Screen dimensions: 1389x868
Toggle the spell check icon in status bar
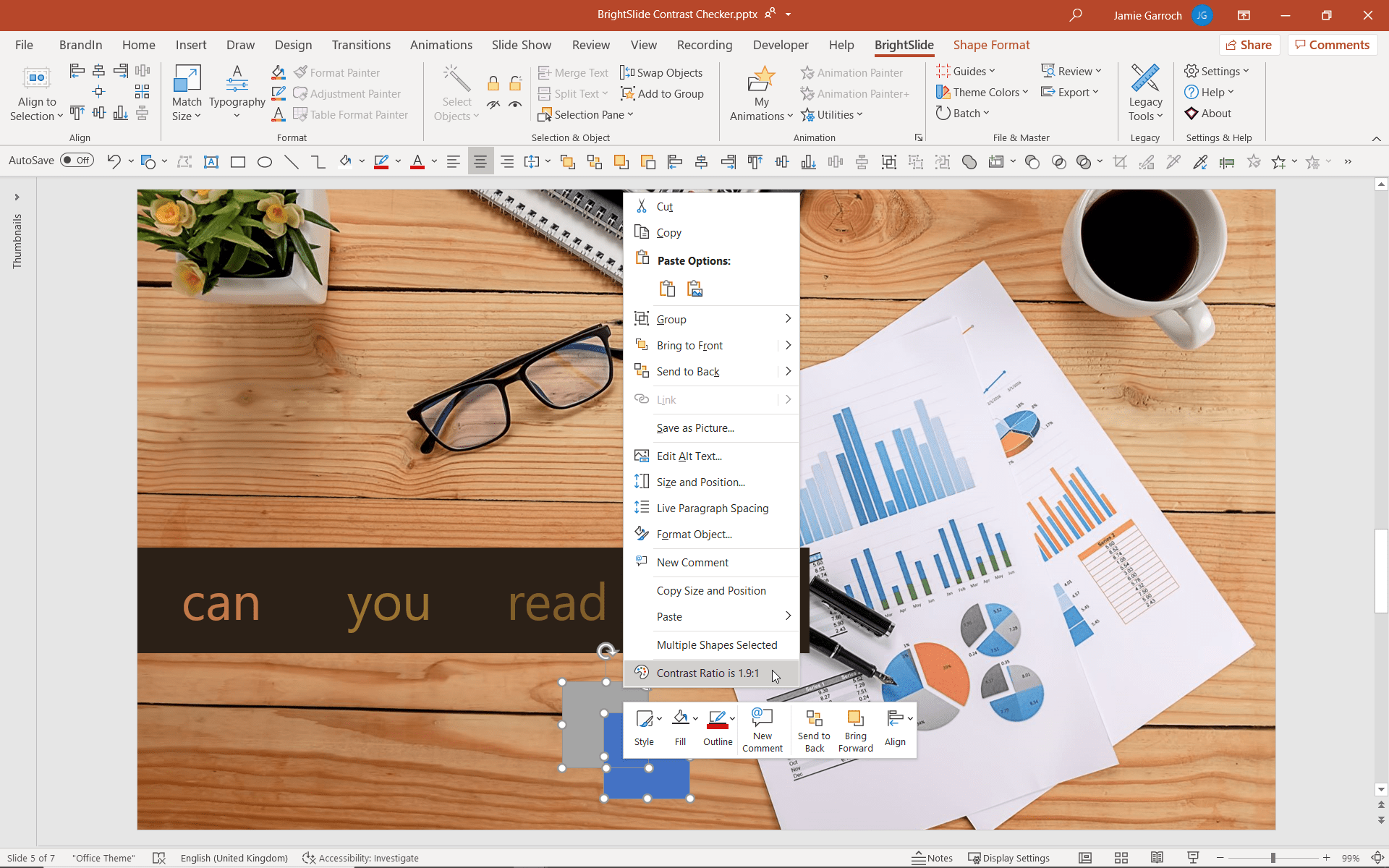pyautogui.click(x=159, y=858)
